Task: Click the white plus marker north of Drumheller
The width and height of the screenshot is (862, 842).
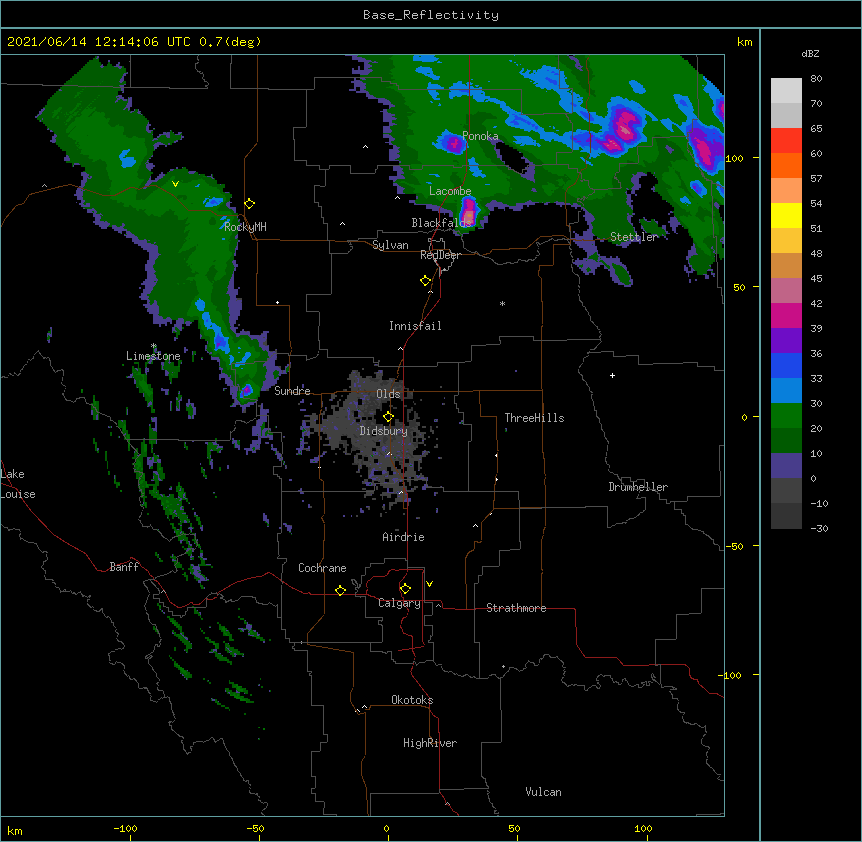Action: click(612, 375)
